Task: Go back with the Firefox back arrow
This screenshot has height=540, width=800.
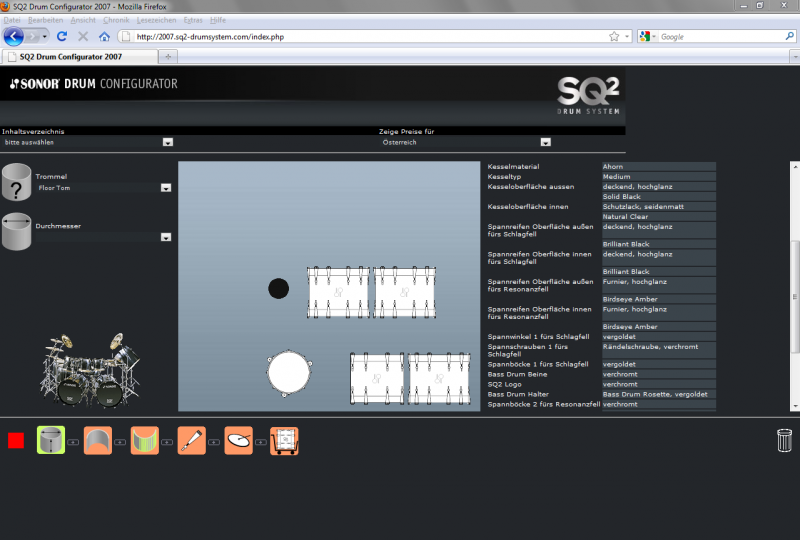Action: pos(14,37)
